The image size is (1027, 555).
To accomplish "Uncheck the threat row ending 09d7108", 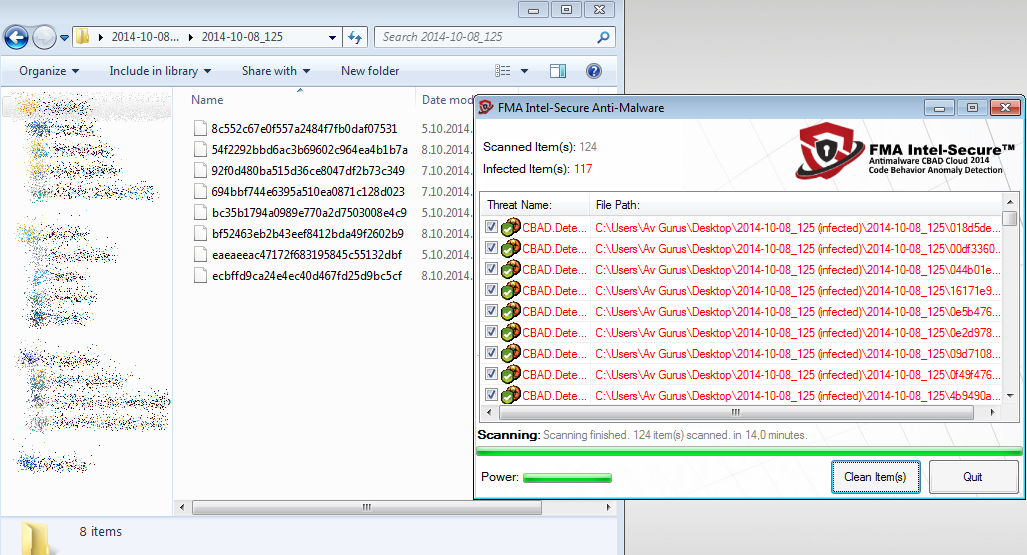I will [491, 353].
